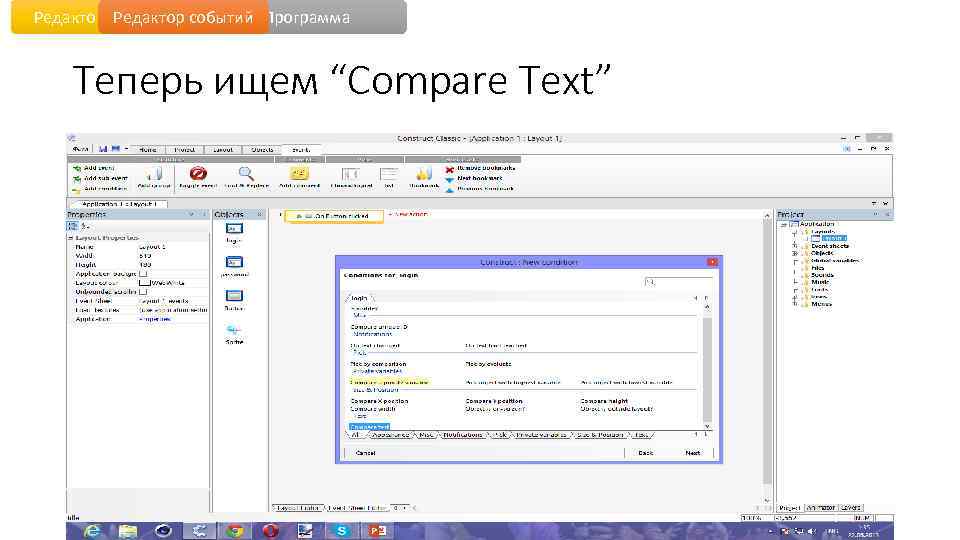
Task: Click the Add sub event icon
Action: tap(77, 178)
